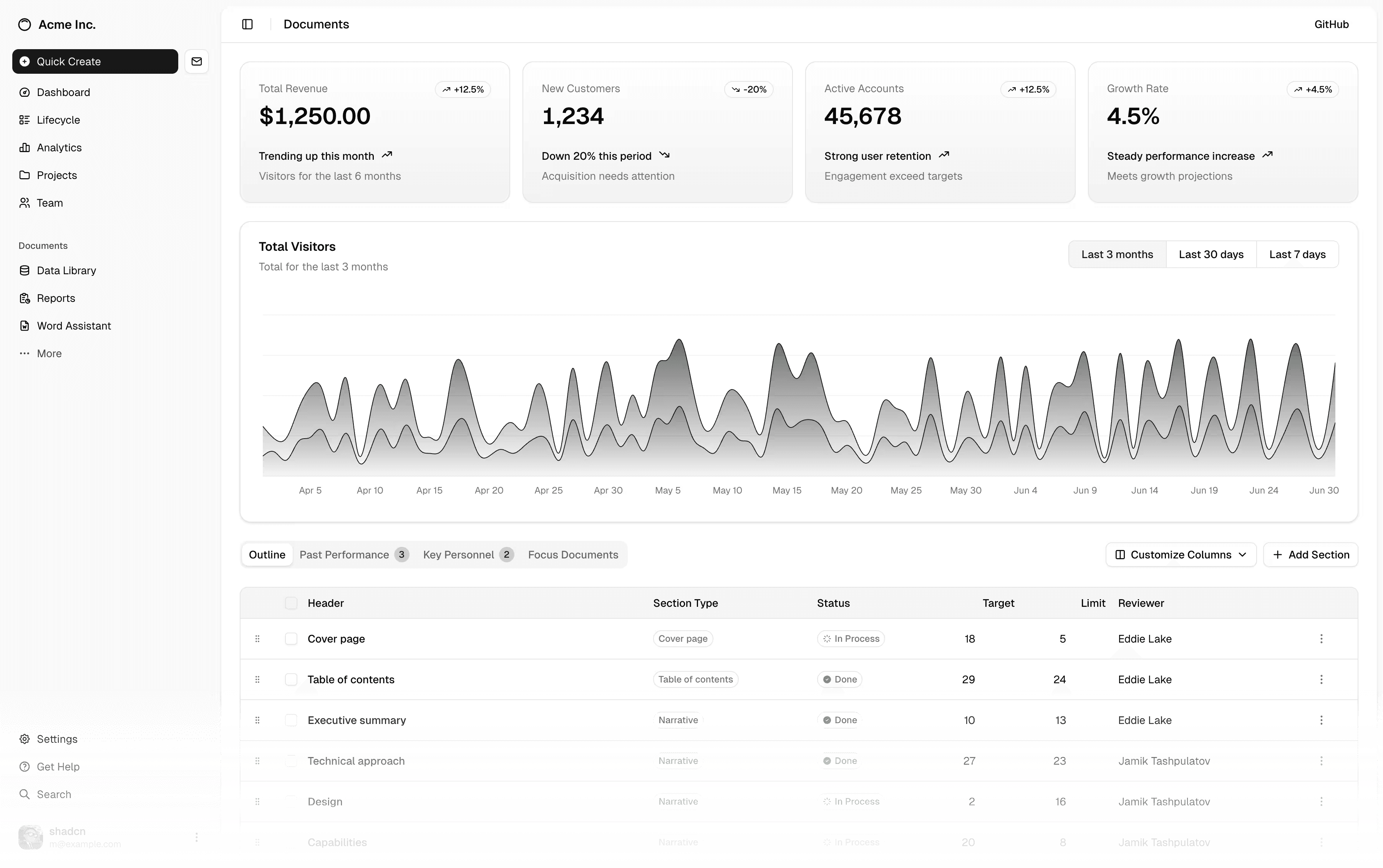Toggle the select-all checkbox in table header
1383x868 pixels.
[x=291, y=603]
